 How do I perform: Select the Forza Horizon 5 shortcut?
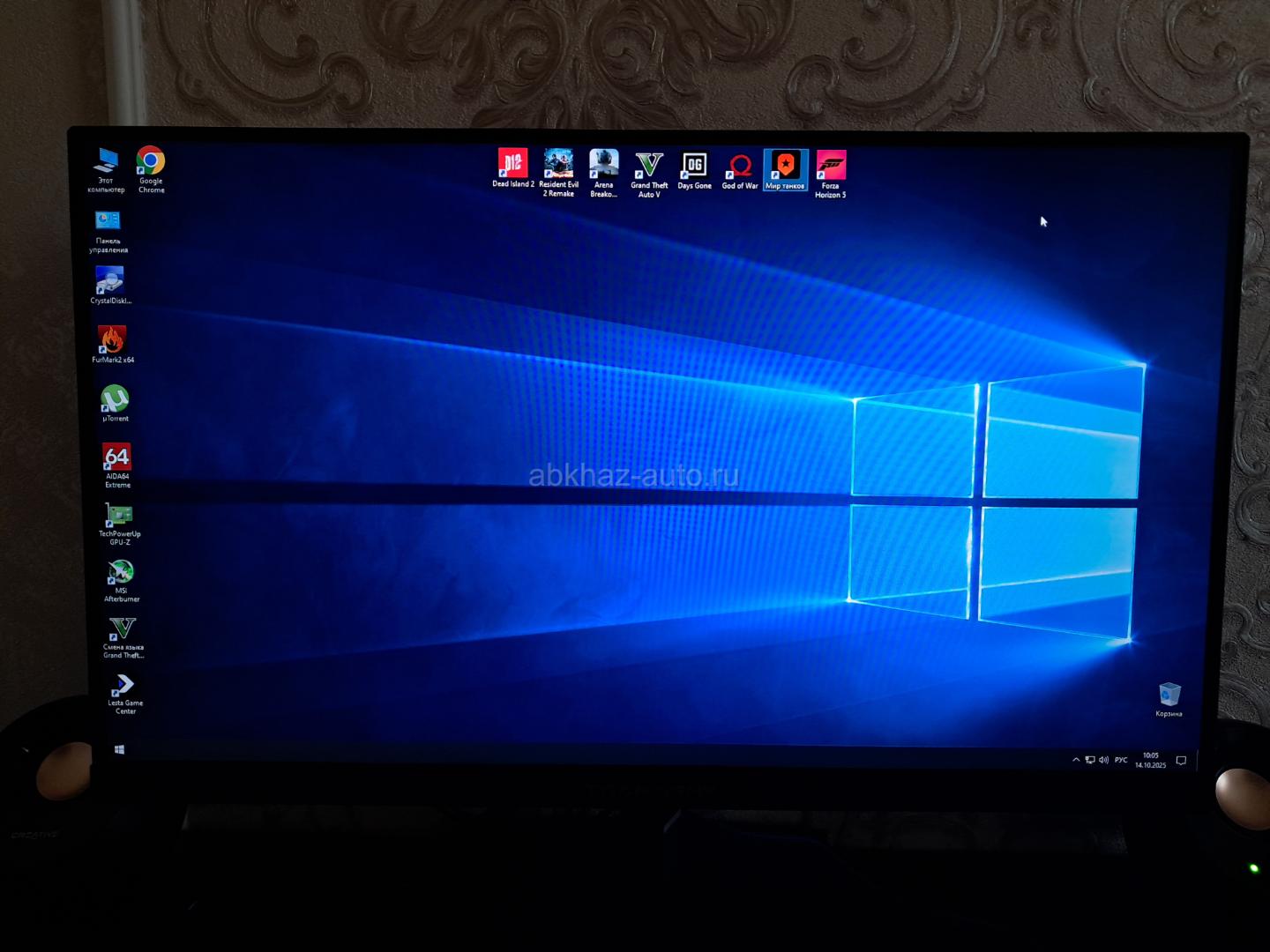831,167
